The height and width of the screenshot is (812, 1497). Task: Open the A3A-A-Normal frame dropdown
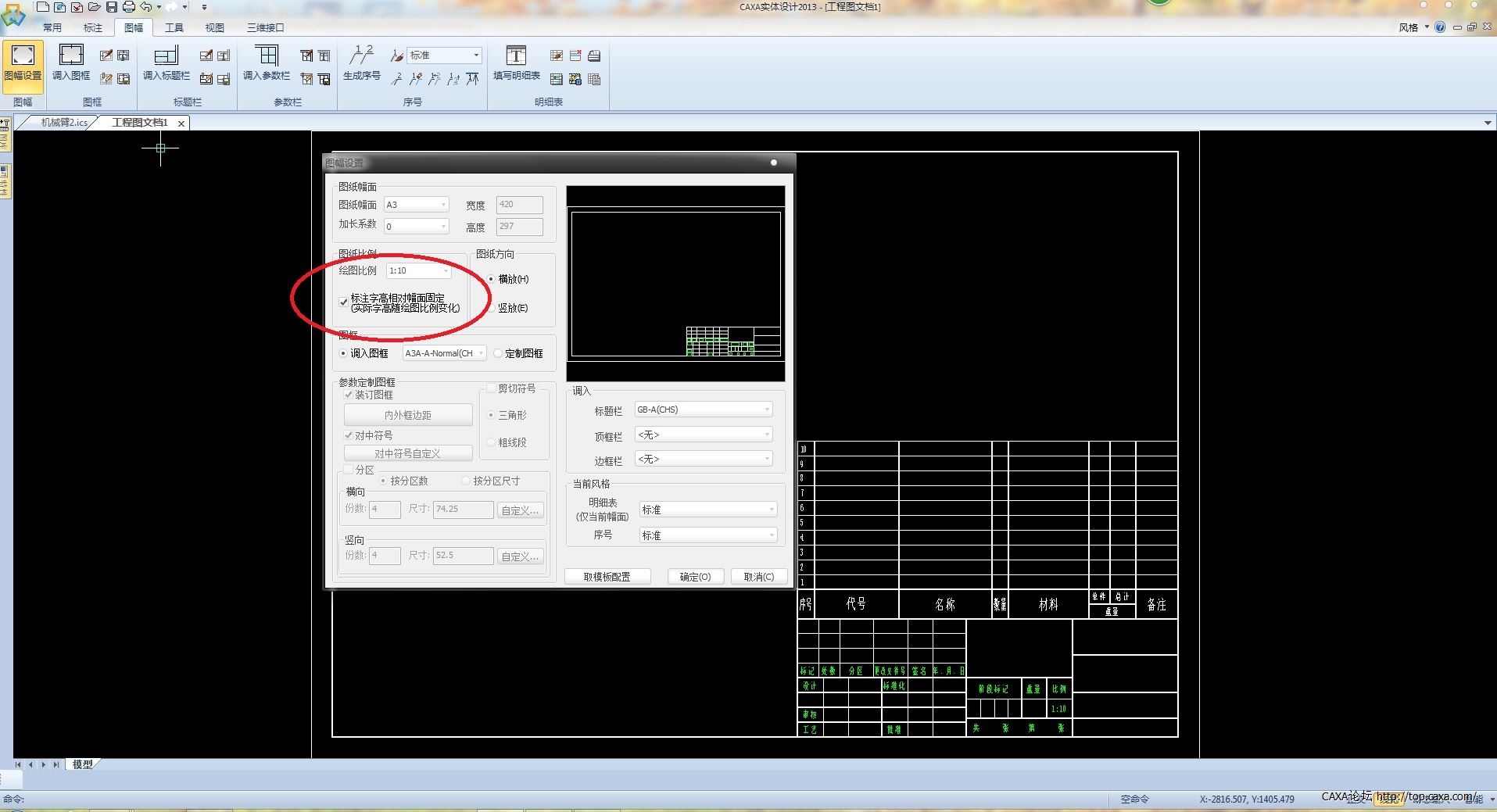pyautogui.click(x=444, y=353)
